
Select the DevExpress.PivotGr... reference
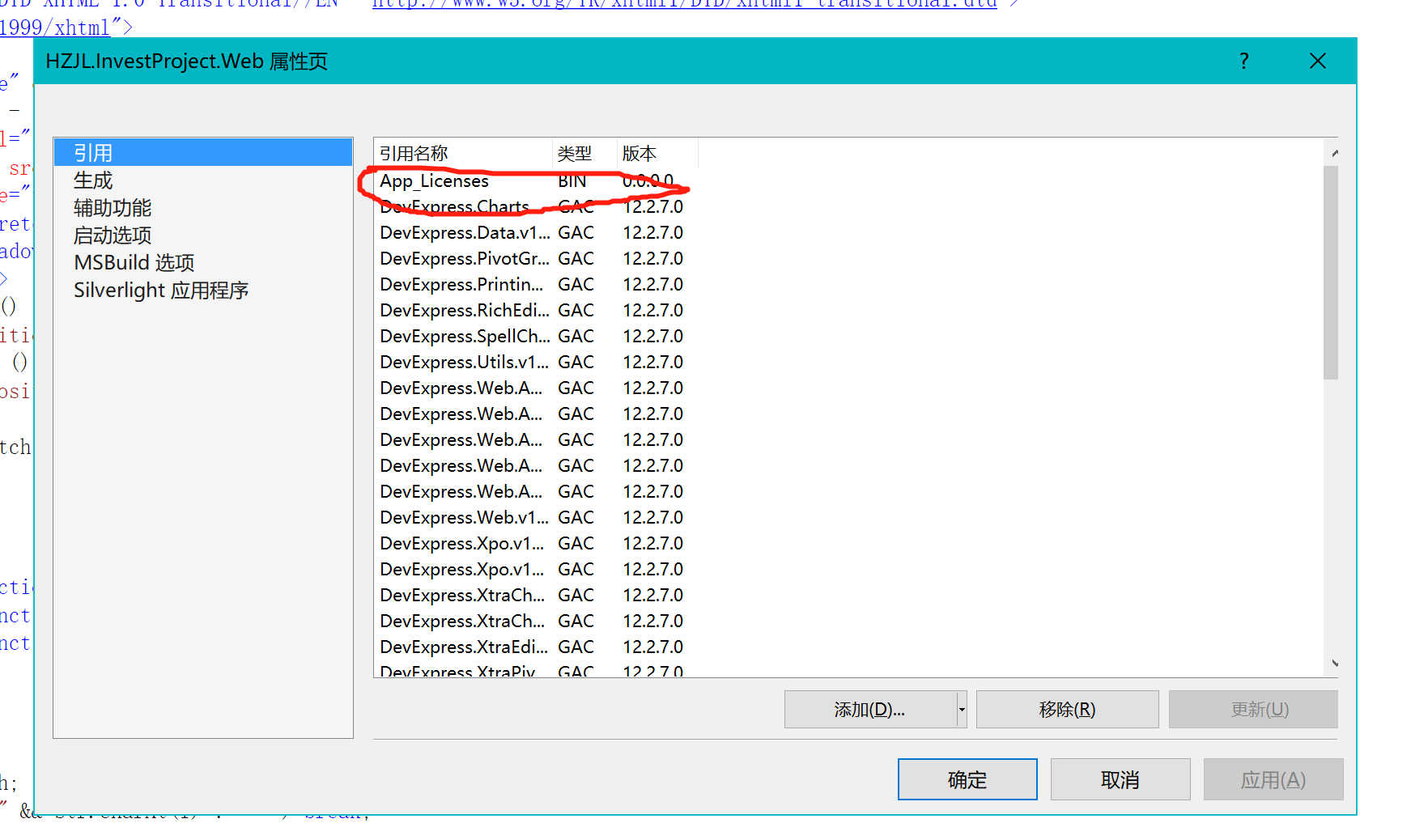[534, 258]
